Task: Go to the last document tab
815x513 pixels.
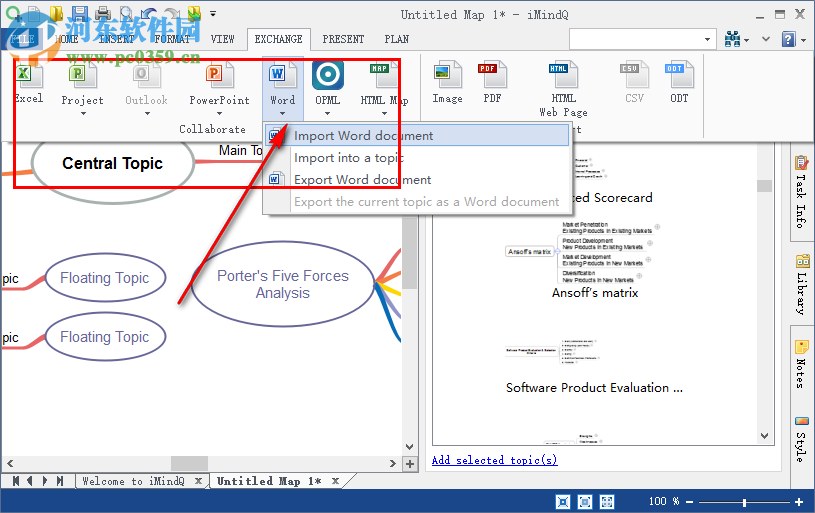Action: pyautogui.click(x=60, y=481)
